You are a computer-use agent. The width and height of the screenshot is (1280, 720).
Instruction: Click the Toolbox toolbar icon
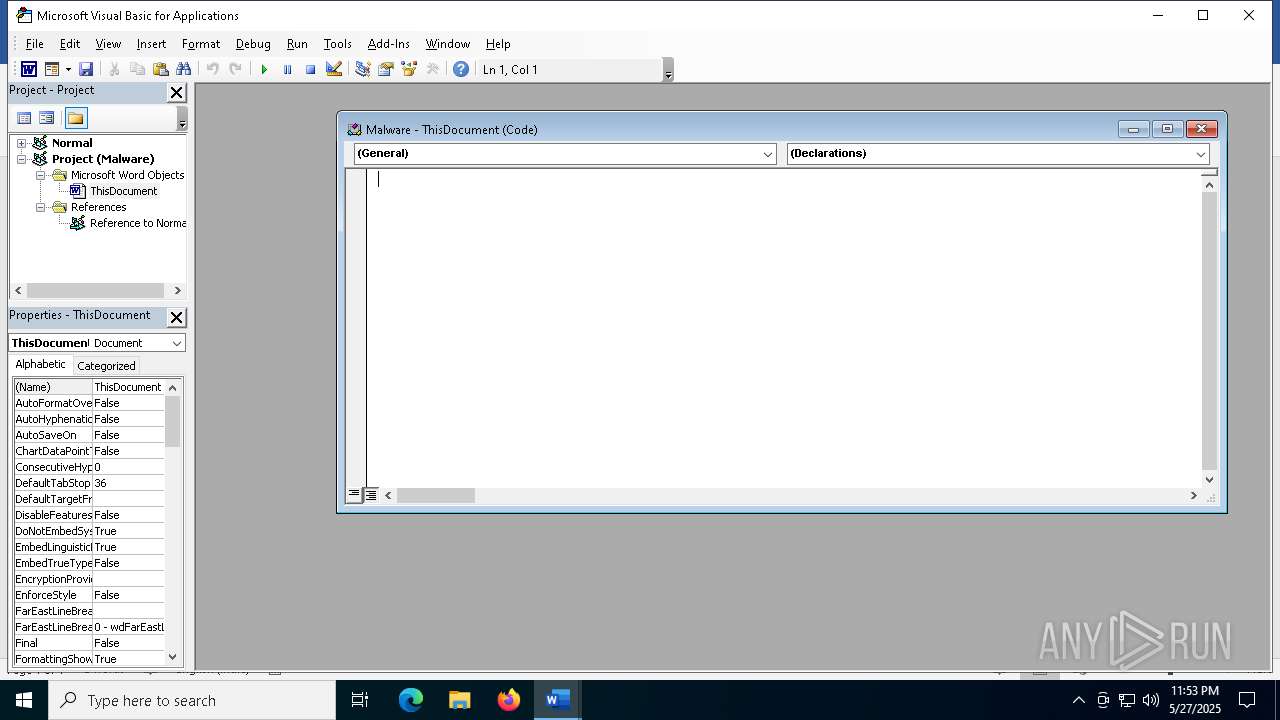(432, 69)
